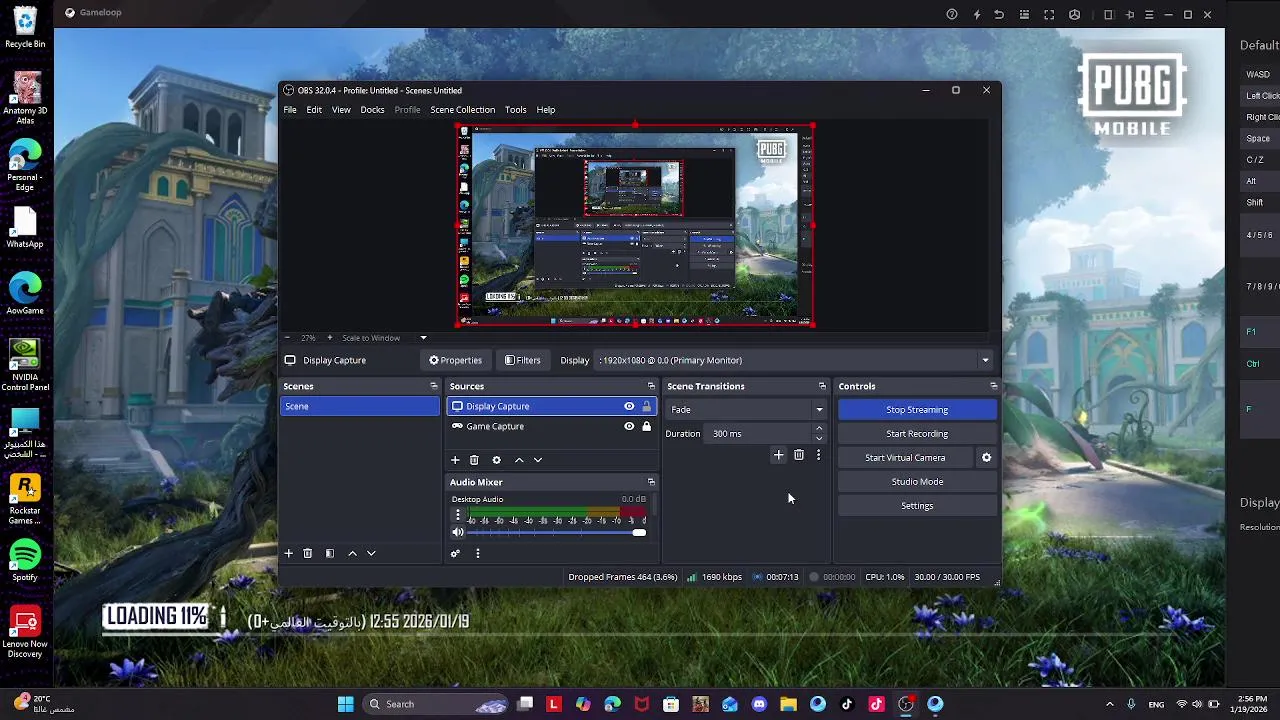Select Game Capture source row

pyautogui.click(x=550, y=426)
